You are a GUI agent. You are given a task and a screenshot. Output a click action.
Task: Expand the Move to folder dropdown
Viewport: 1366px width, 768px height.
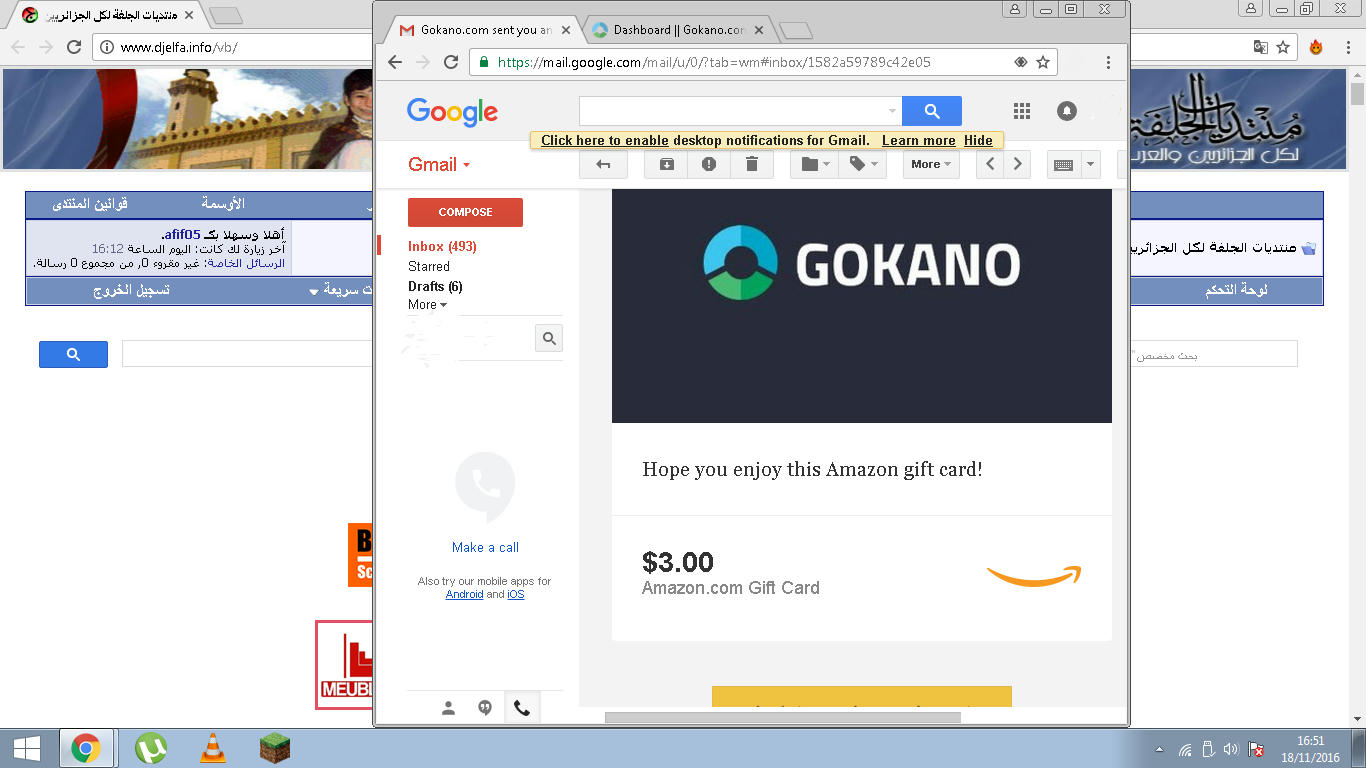coord(816,164)
